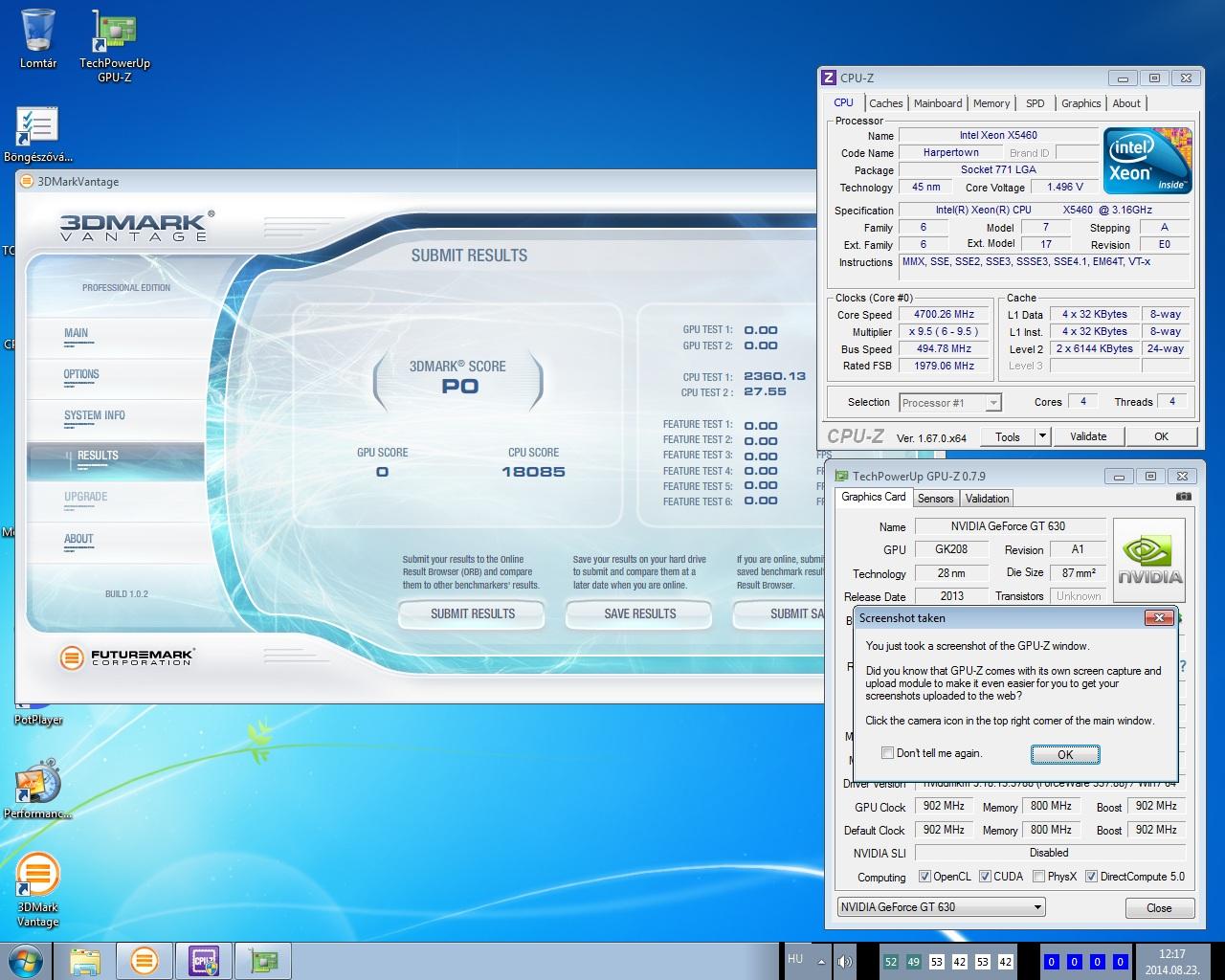The height and width of the screenshot is (980, 1225).
Task: Switch to the Caches tab in CPU-Z
Action: [x=885, y=103]
